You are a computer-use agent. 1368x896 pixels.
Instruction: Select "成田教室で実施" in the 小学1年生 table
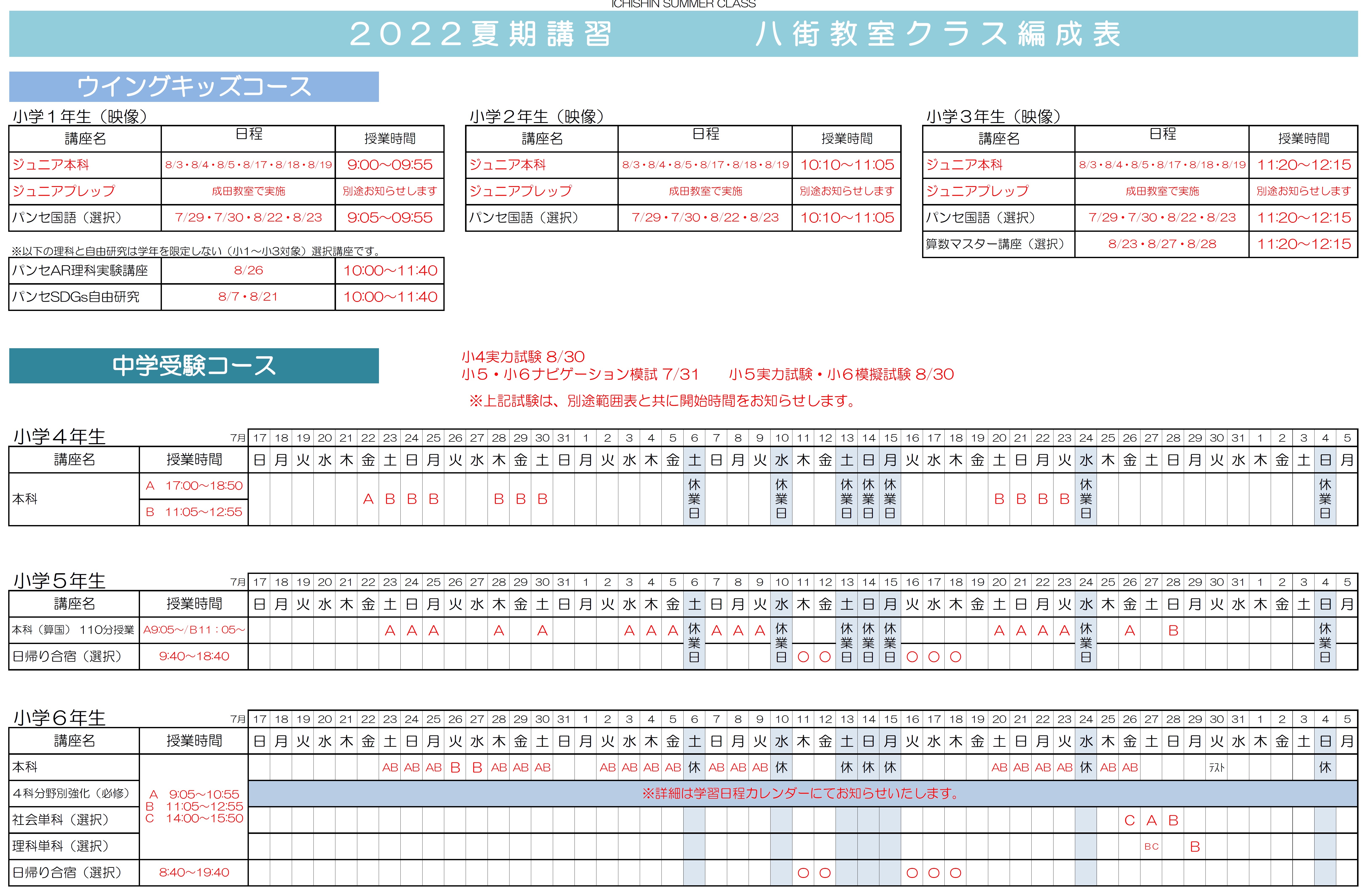(248, 191)
